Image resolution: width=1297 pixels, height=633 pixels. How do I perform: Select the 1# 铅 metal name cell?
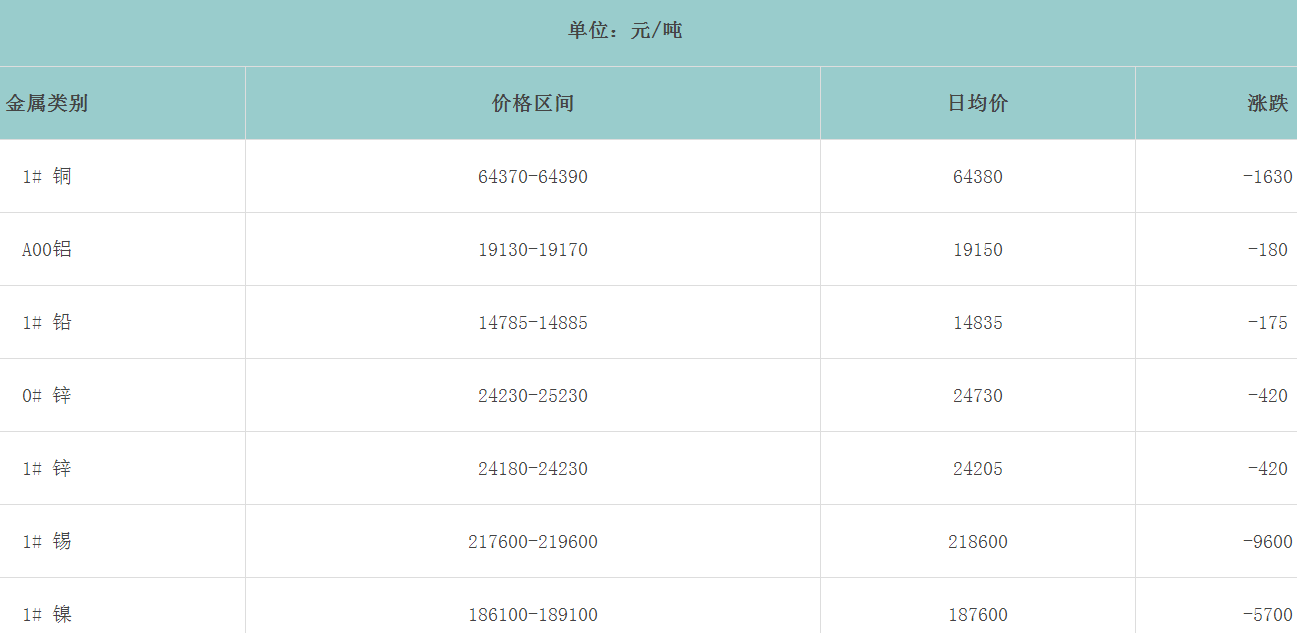click(x=47, y=323)
